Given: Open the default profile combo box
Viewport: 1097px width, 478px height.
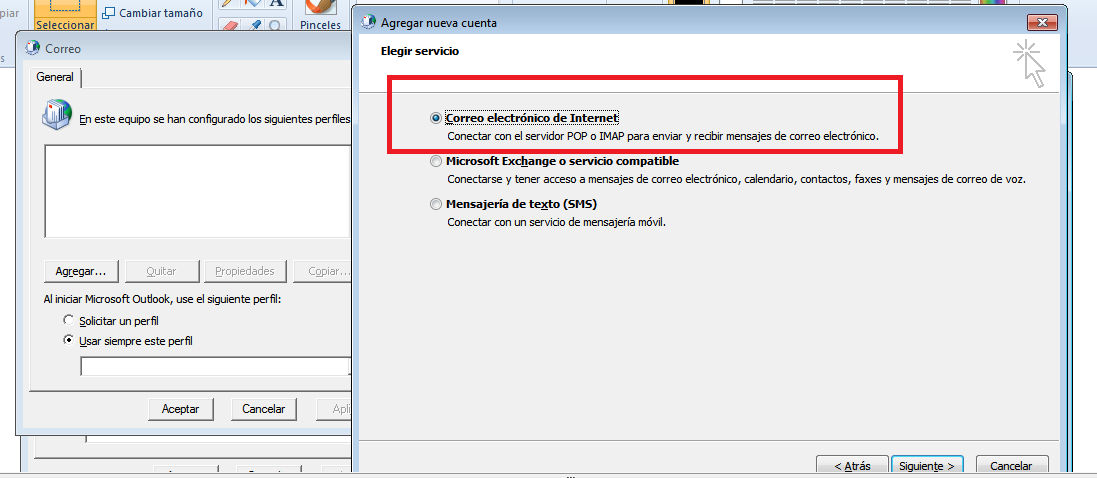Looking at the screenshot, I should (215, 367).
